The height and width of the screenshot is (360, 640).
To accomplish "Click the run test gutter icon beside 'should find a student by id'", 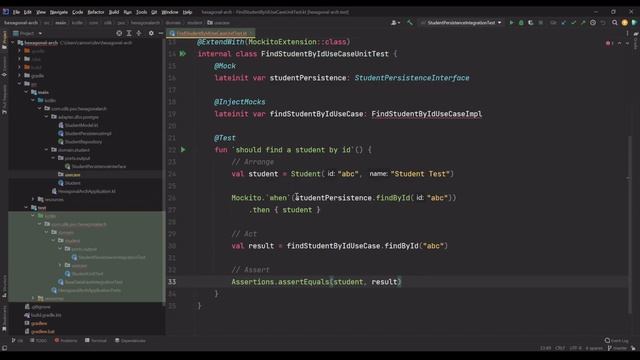I will [x=183, y=150].
